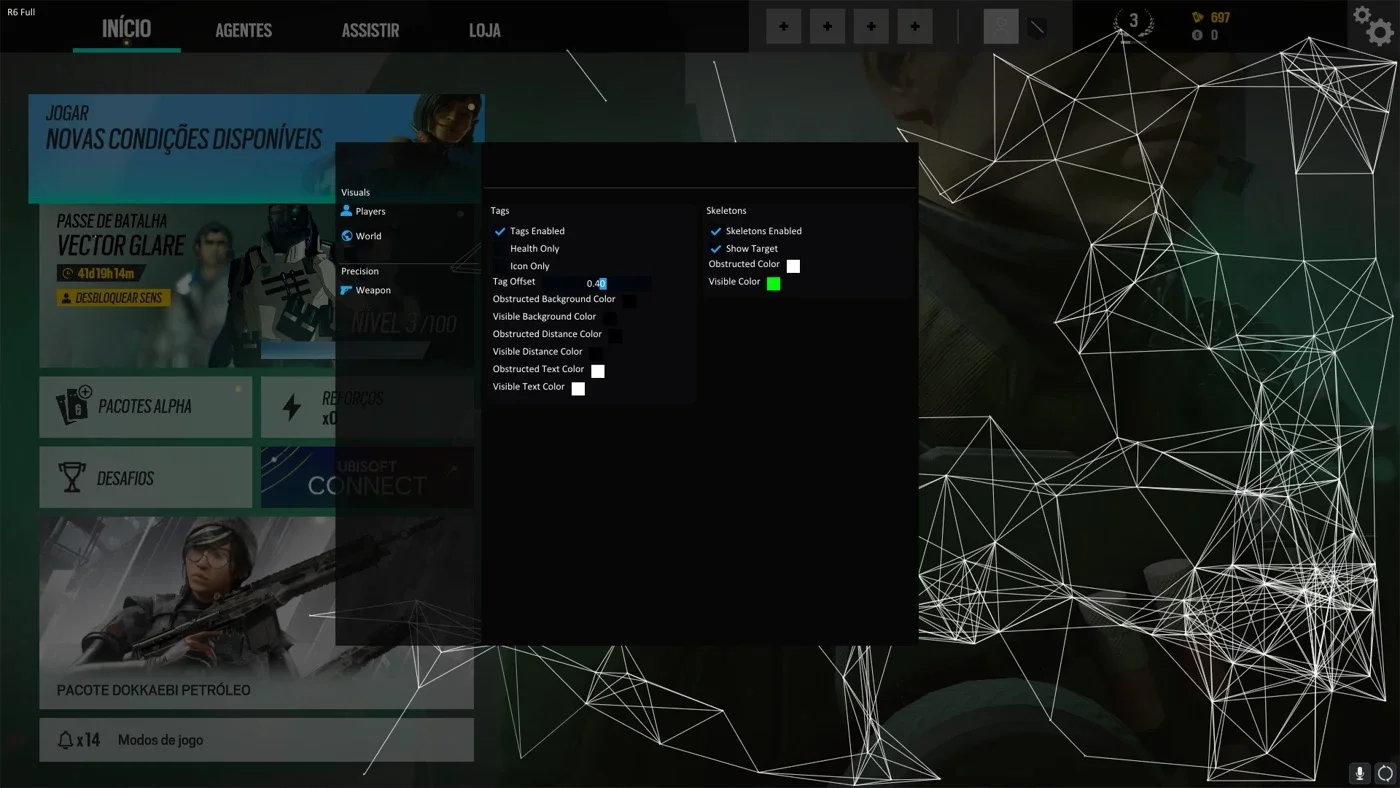1400x788 pixels.
Task: Open the Modos de jogo bar
Action: (x=256, y=740)
